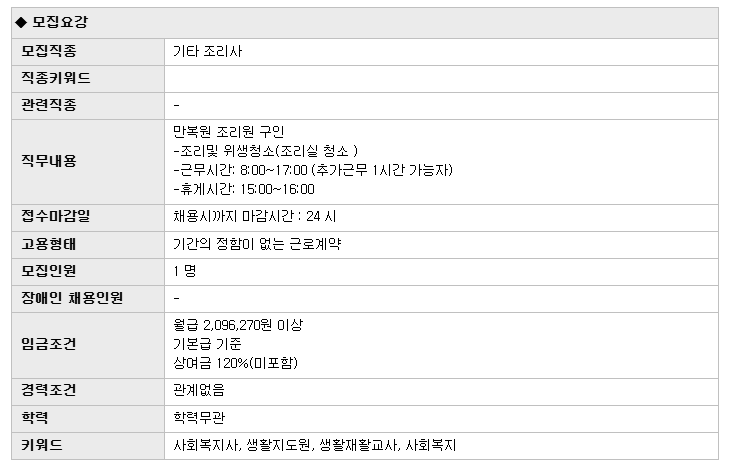Image resolution: width=732 pixels, height=470 pixels.
Task: Click the 만복원 조리원 구인 text line
Action: point(228,132)
